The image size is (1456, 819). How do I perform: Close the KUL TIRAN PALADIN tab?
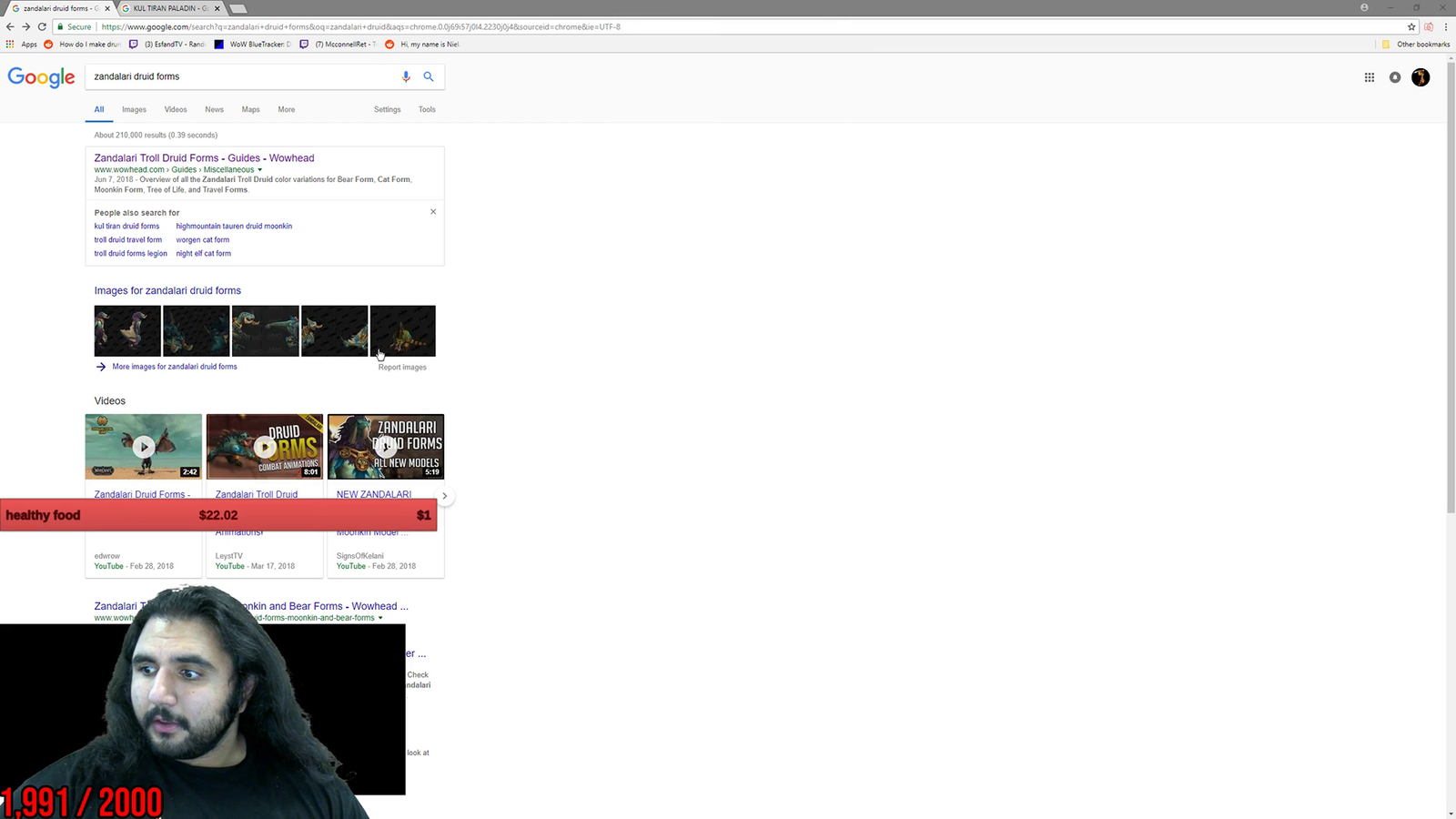point(217,8)
